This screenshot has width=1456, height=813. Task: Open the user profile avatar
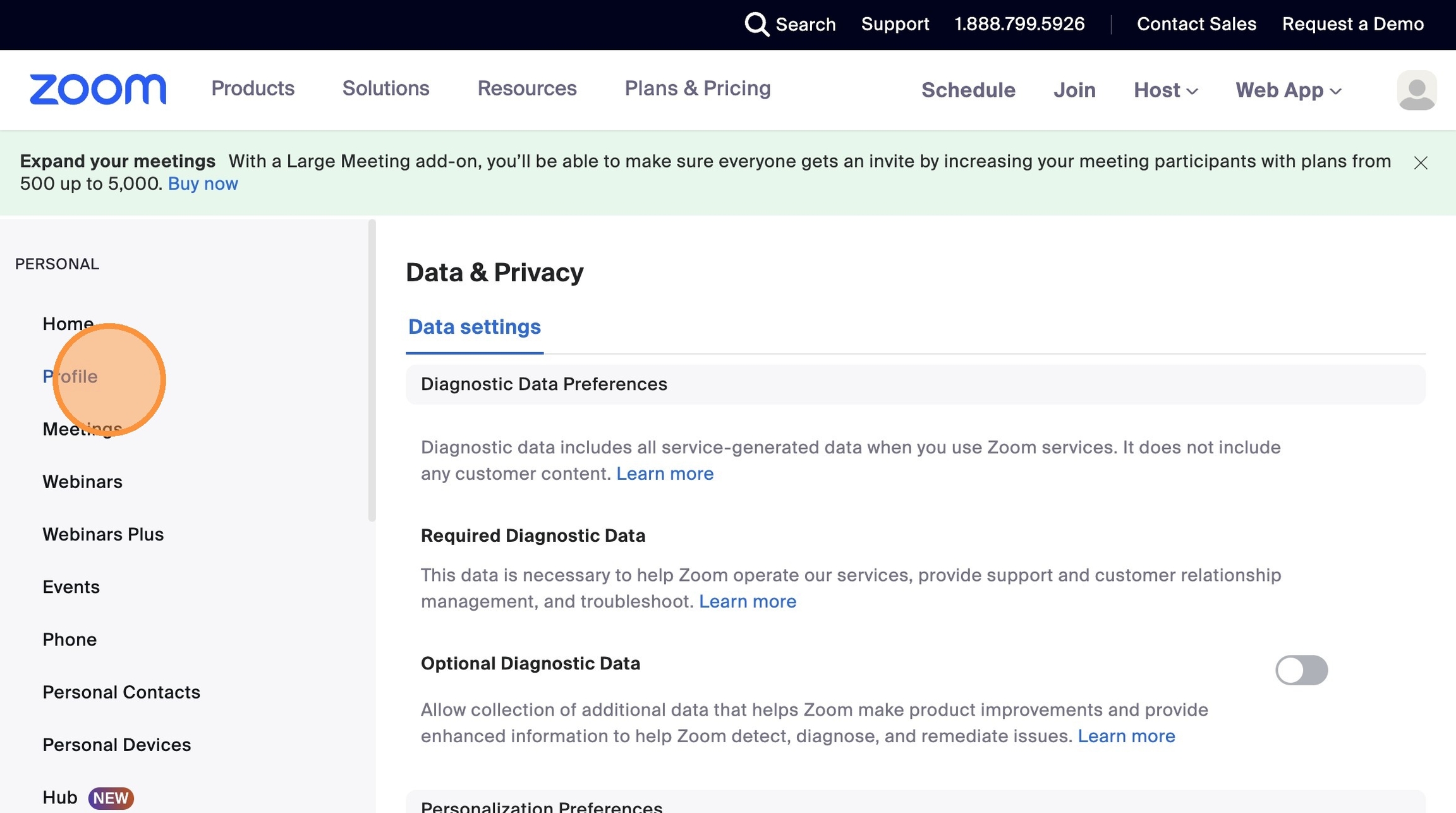click(x=1416, y=90)
